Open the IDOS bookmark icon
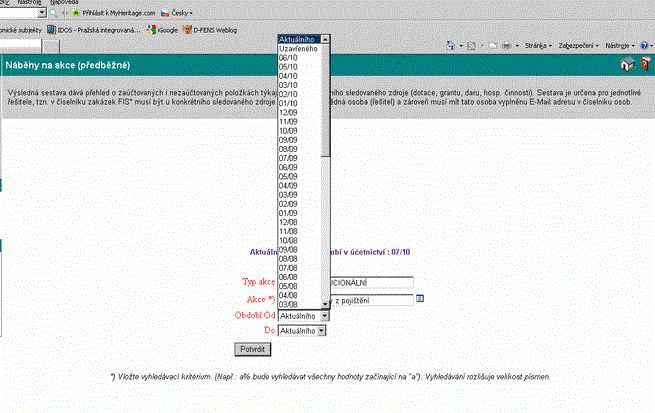Image resolution: width=655 pixels, height=413 pixels. [51, 30]
